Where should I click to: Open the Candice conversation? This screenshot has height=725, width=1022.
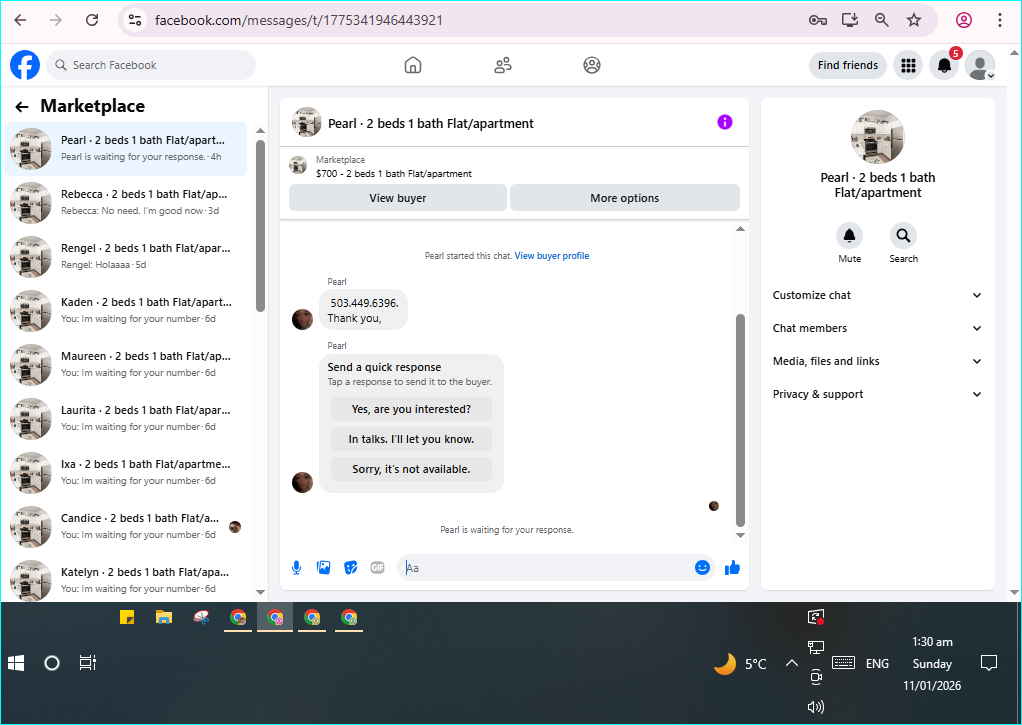(x=126, y=527)
